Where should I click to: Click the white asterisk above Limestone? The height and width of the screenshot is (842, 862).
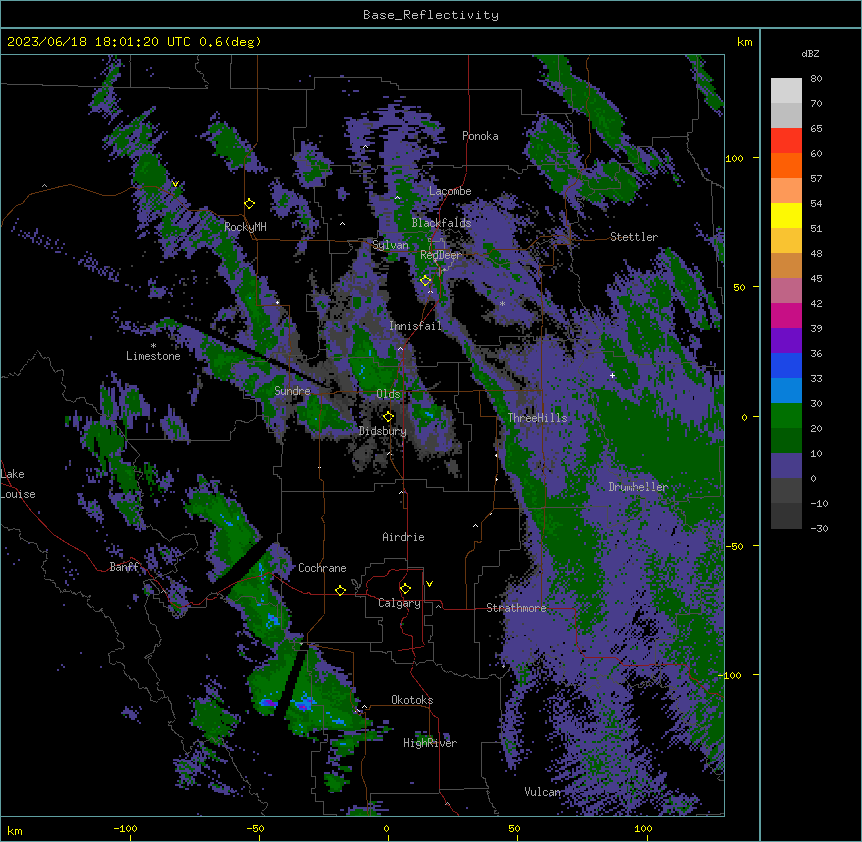tap(153, 346)
